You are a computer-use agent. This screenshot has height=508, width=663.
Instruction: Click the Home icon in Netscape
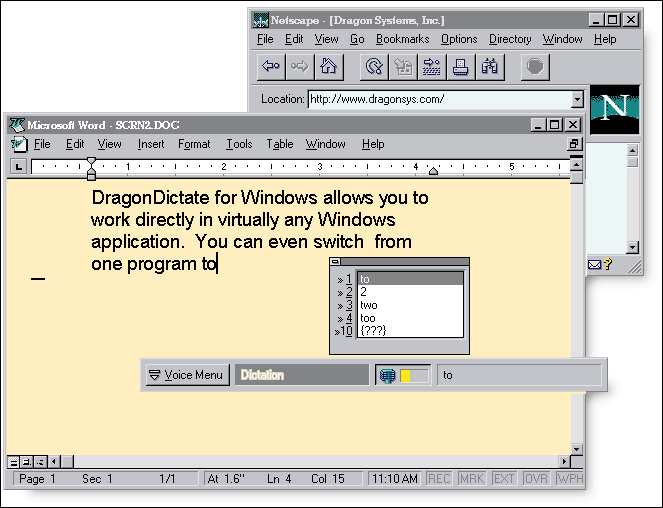(328, 67)
